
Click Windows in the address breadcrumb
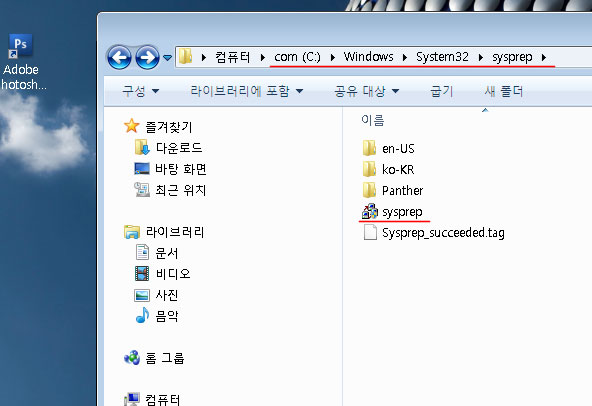pos(368,57)
